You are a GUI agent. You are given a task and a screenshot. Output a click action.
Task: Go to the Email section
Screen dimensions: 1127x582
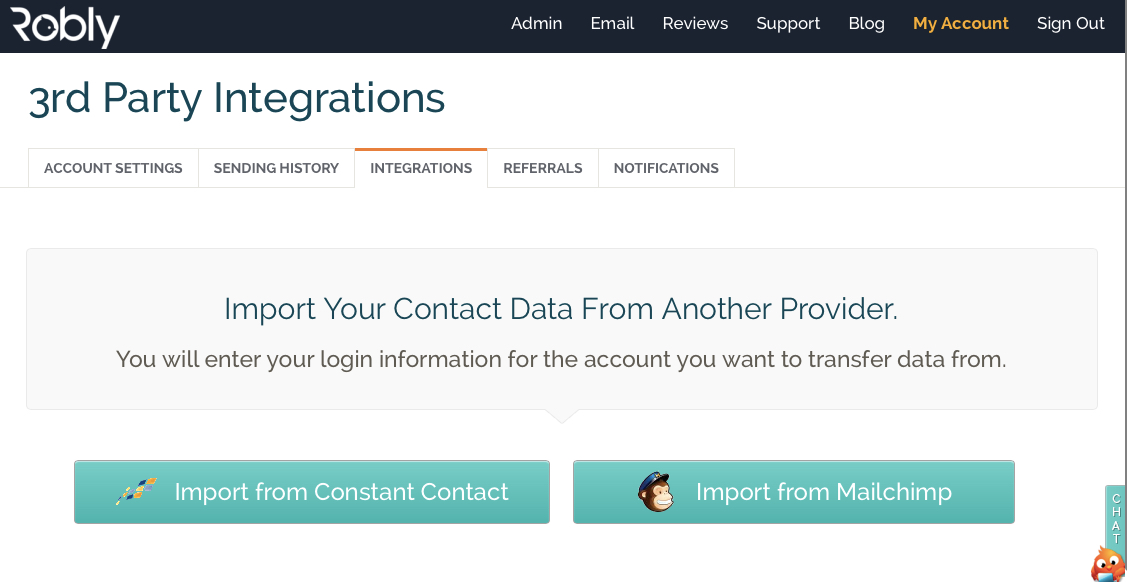click(x=612, y=23)
